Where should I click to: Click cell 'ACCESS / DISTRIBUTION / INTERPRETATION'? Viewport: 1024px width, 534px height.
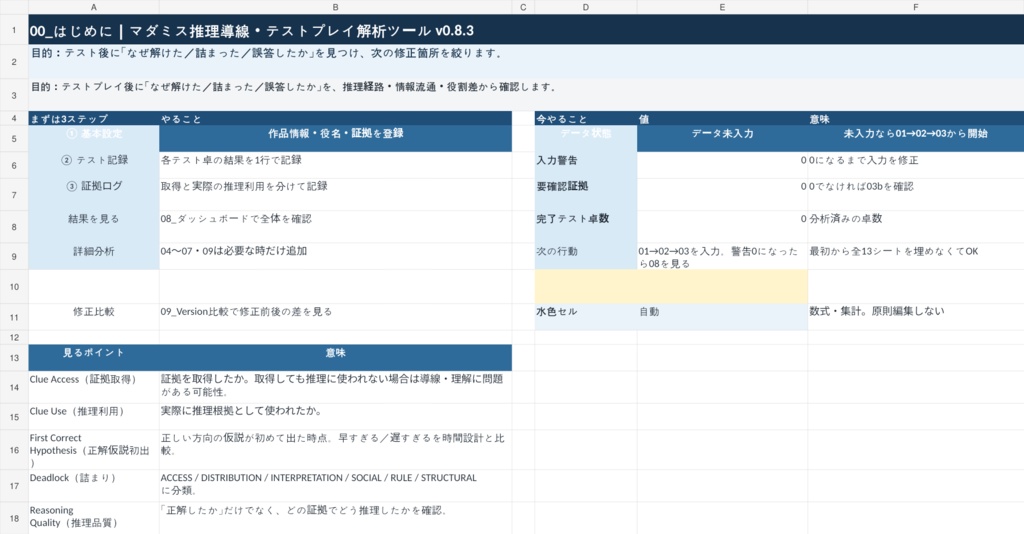click(x=335, y=486)
